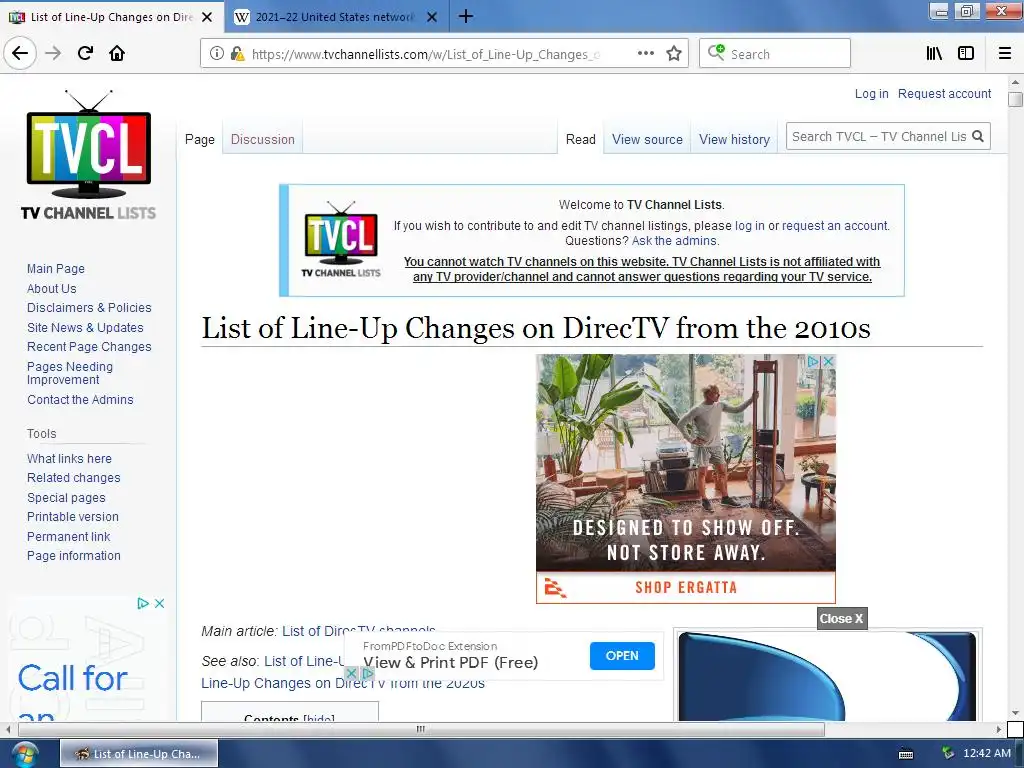Click 'request an account' banner link
This screenshot has height=768, width=1024.
tap(835, 225)
